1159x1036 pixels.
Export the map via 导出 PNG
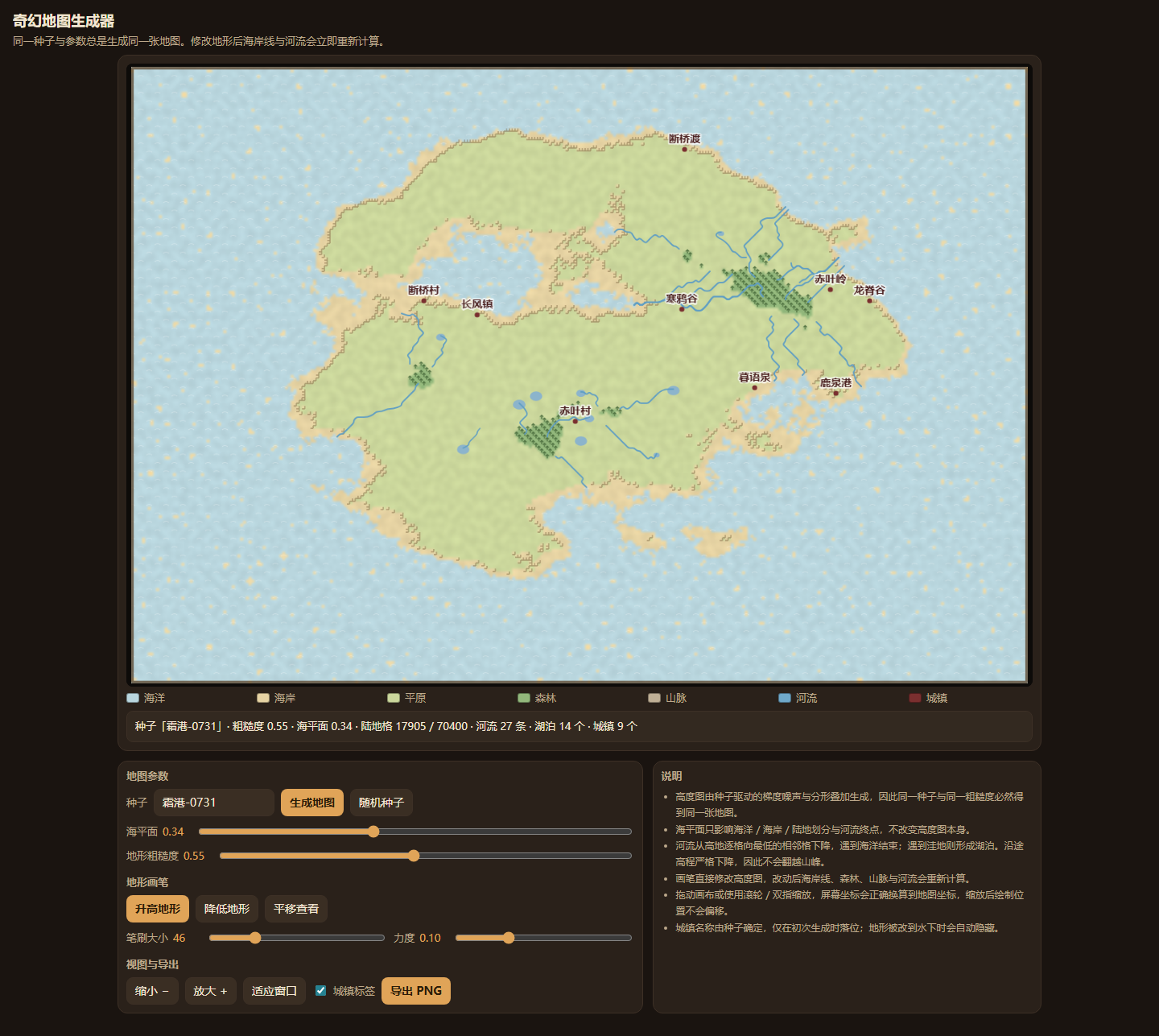(416, 991)
